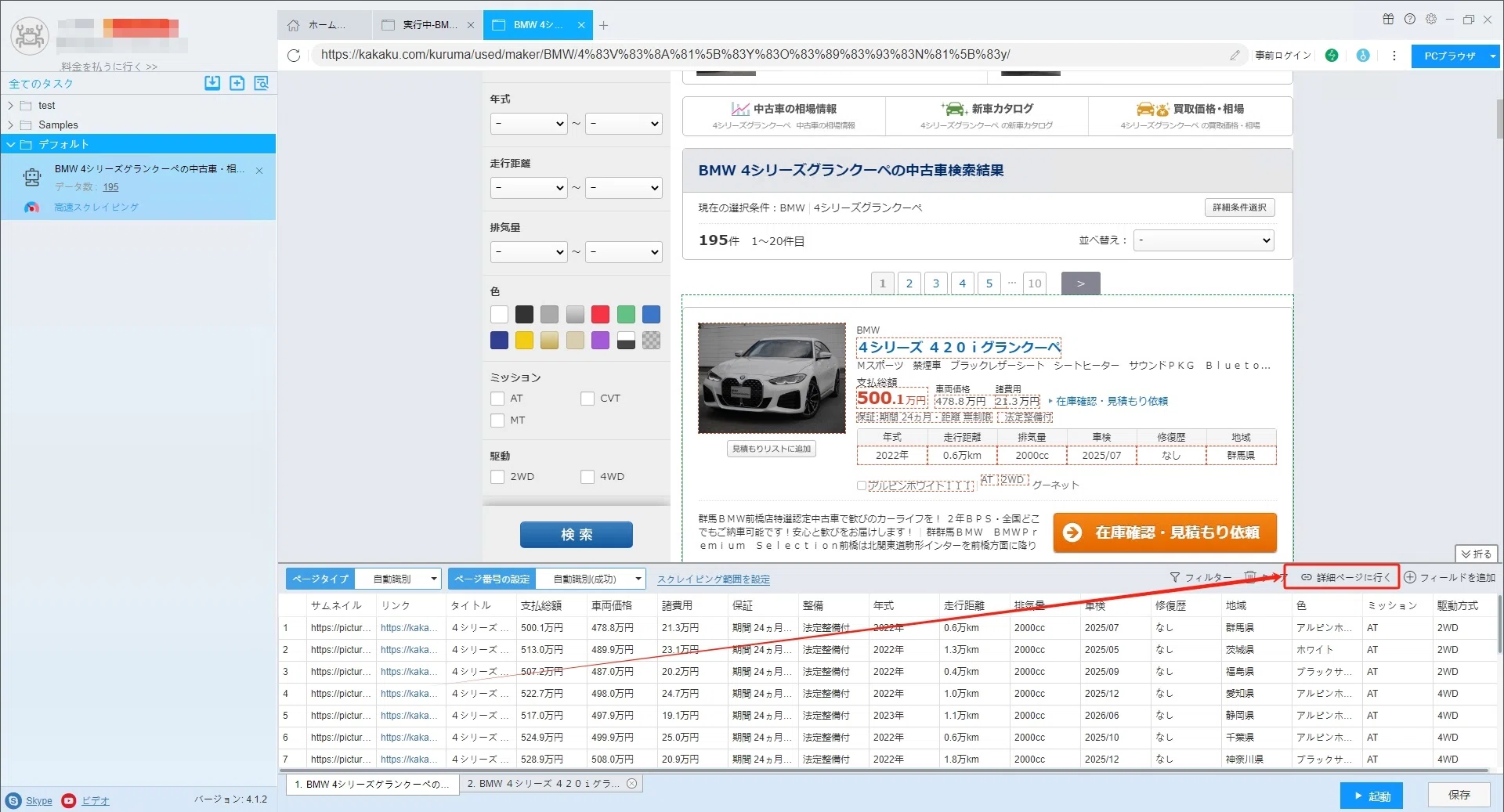Open the 並べ替え sort dropdown
This screenshot has width=1504, height=812.
[1205, 240]
